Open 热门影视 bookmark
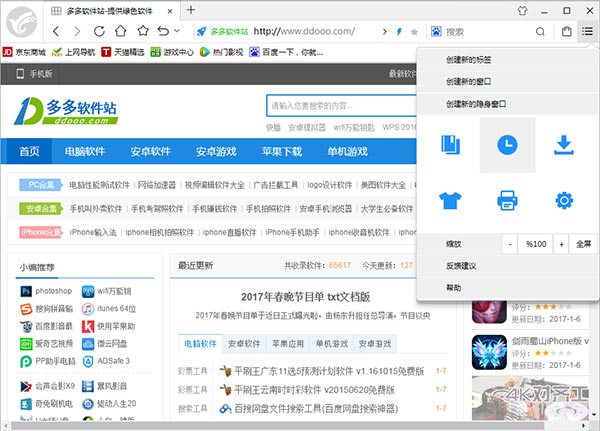Image resolution: width=600 pixels, height=431 pixels. pyautogui.click(x=222, y=52)
